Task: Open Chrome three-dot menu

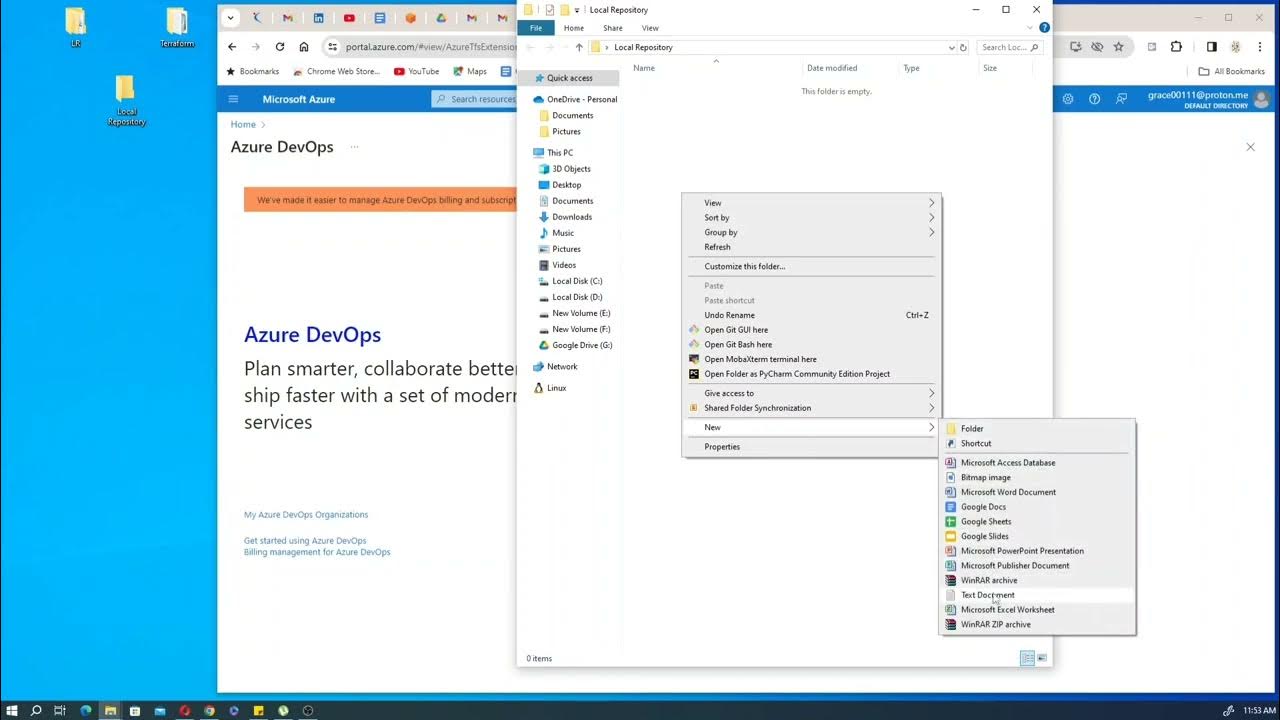Action: [1260, 47]
